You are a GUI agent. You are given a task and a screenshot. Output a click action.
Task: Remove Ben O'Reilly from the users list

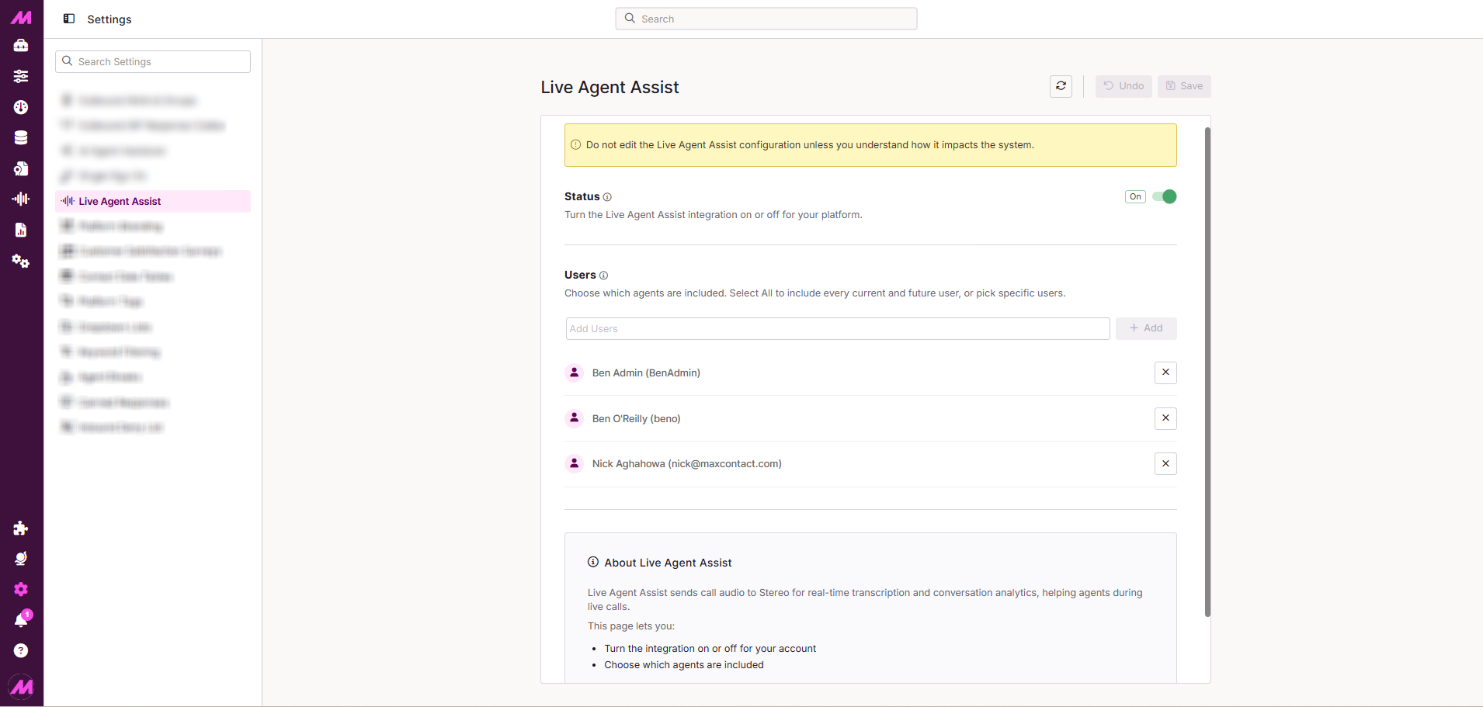[x=1165, y=418]
